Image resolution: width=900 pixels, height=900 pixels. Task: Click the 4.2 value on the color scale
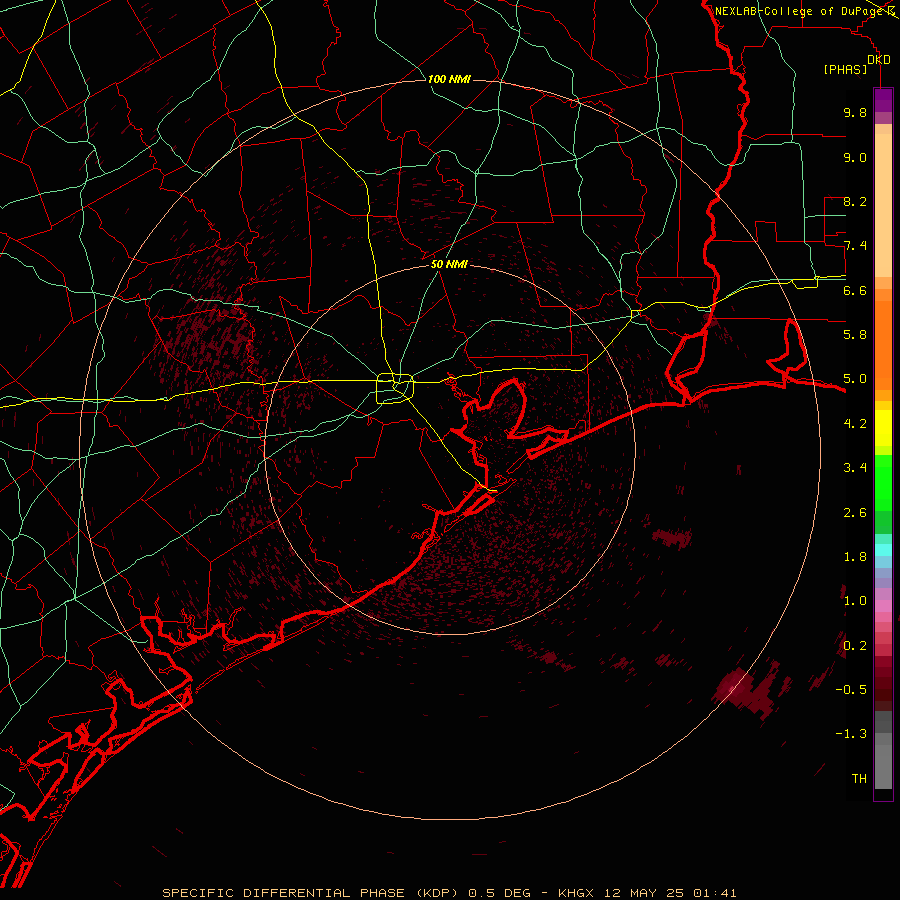[855, 424]
